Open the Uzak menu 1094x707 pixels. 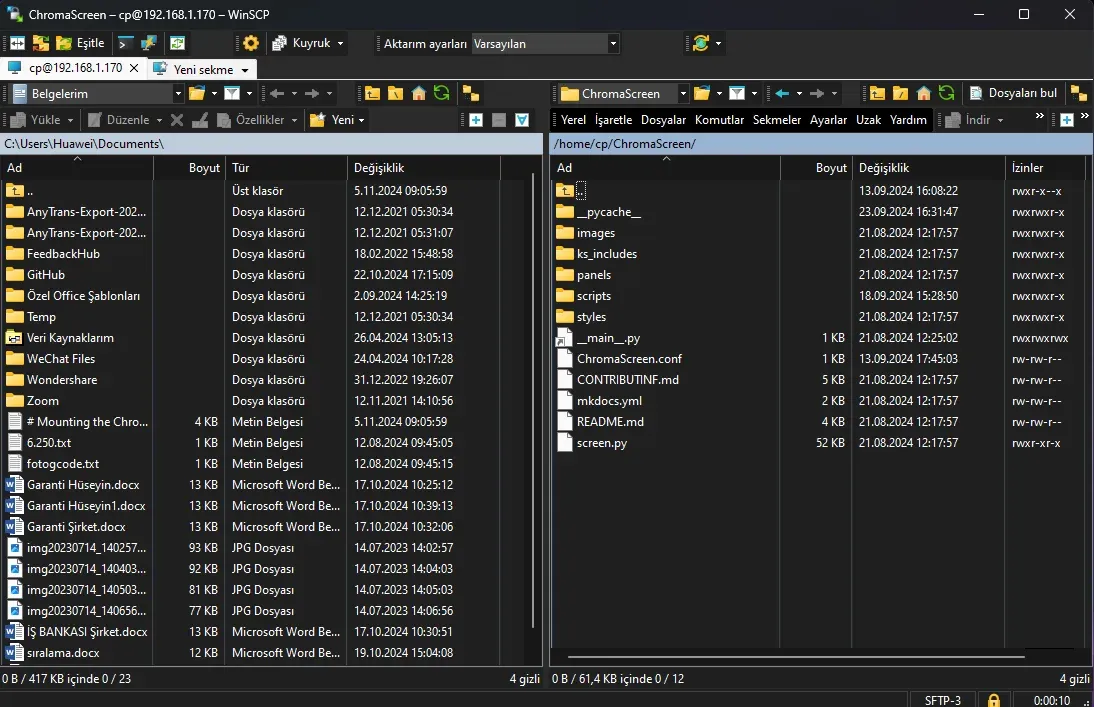pos(869,120)
